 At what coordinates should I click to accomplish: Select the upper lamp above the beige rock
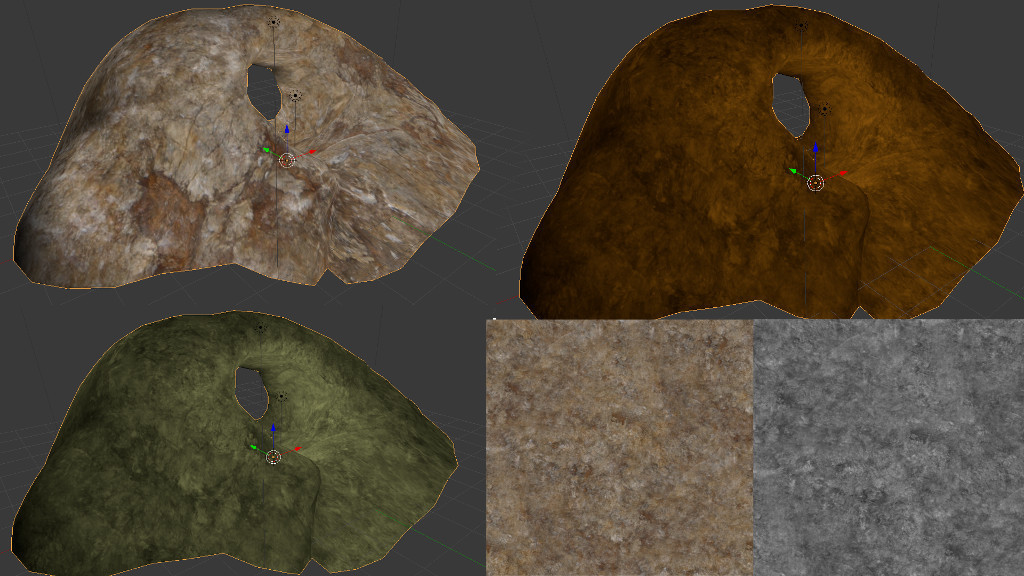tap(274, 20)
